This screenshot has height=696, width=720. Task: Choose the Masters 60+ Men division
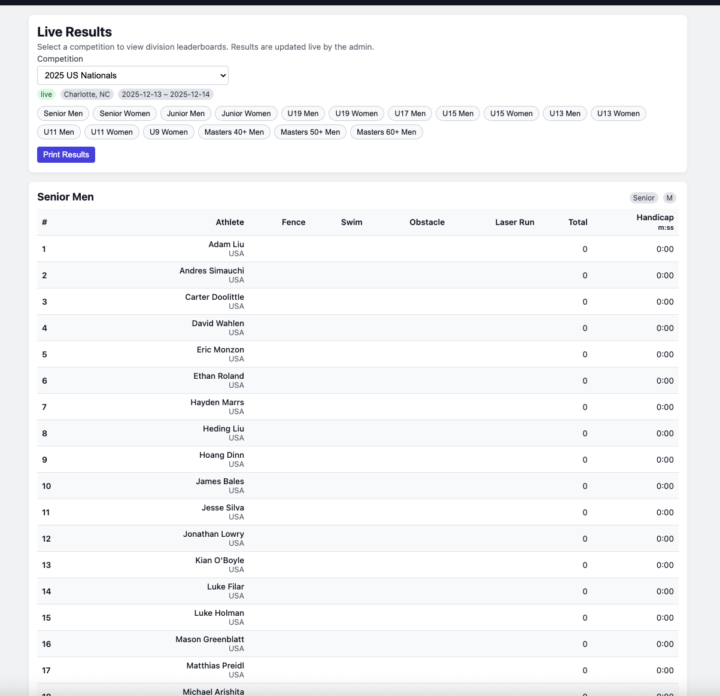point(386,131)
